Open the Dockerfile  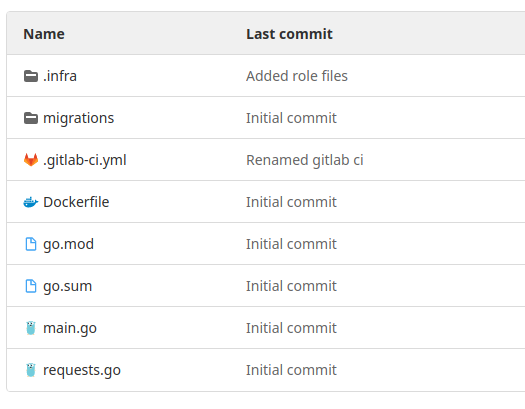point(76,202)
